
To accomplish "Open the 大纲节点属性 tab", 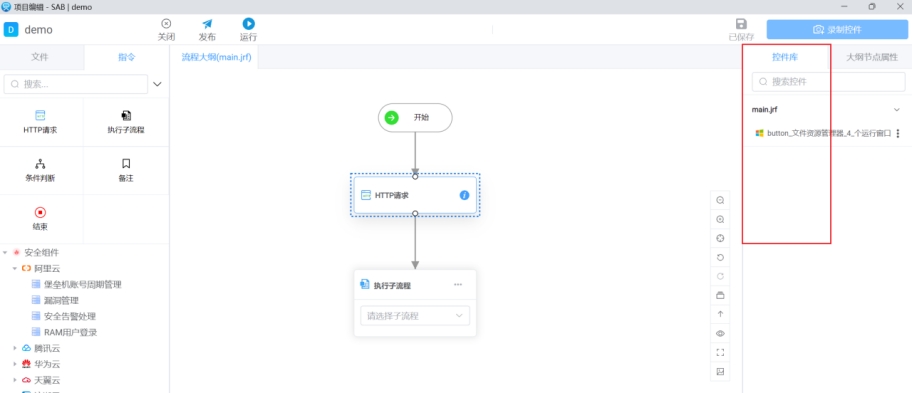I will click(872, 57).
